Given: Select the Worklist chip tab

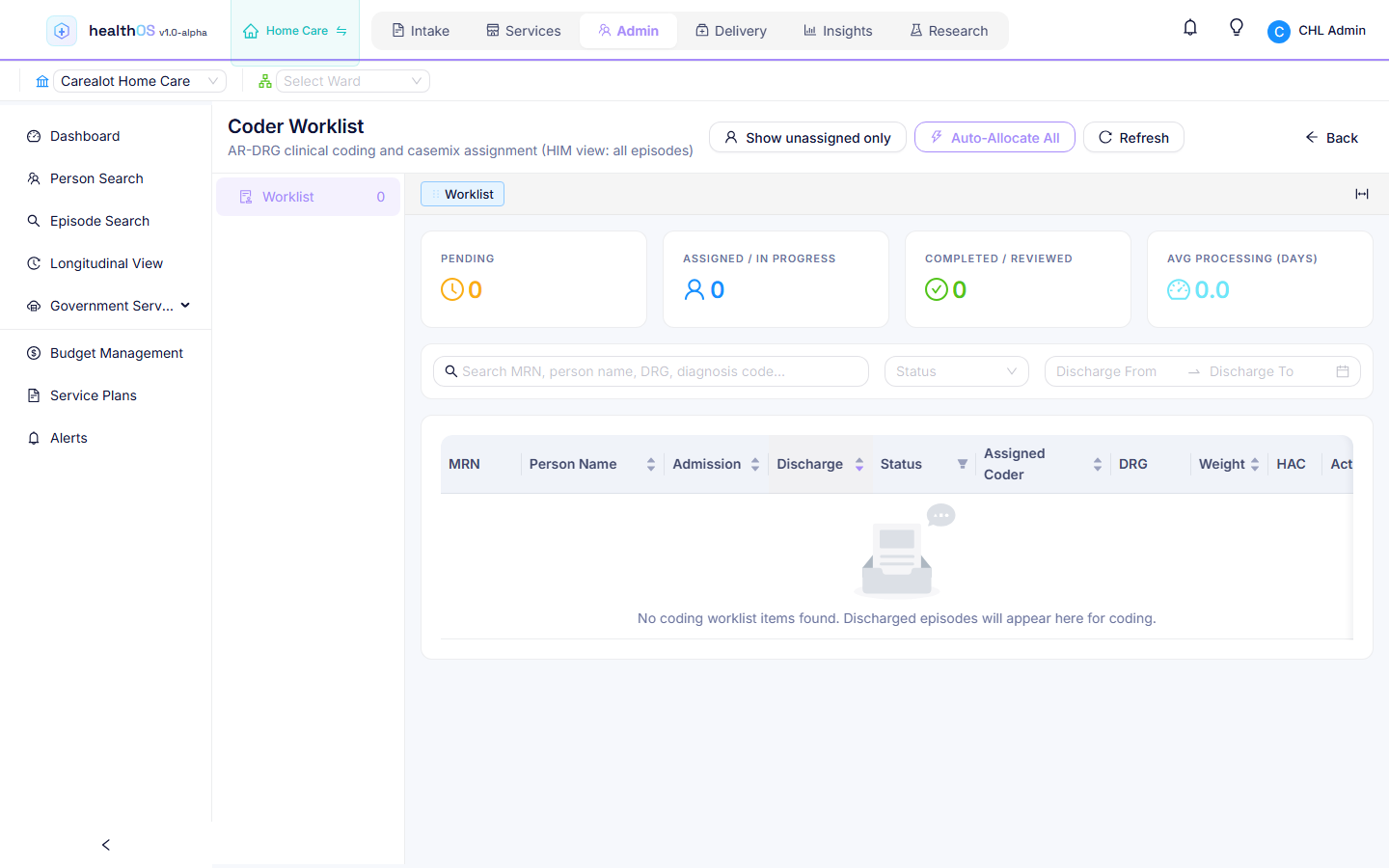Looking at the screenshot, I should 462,194.
